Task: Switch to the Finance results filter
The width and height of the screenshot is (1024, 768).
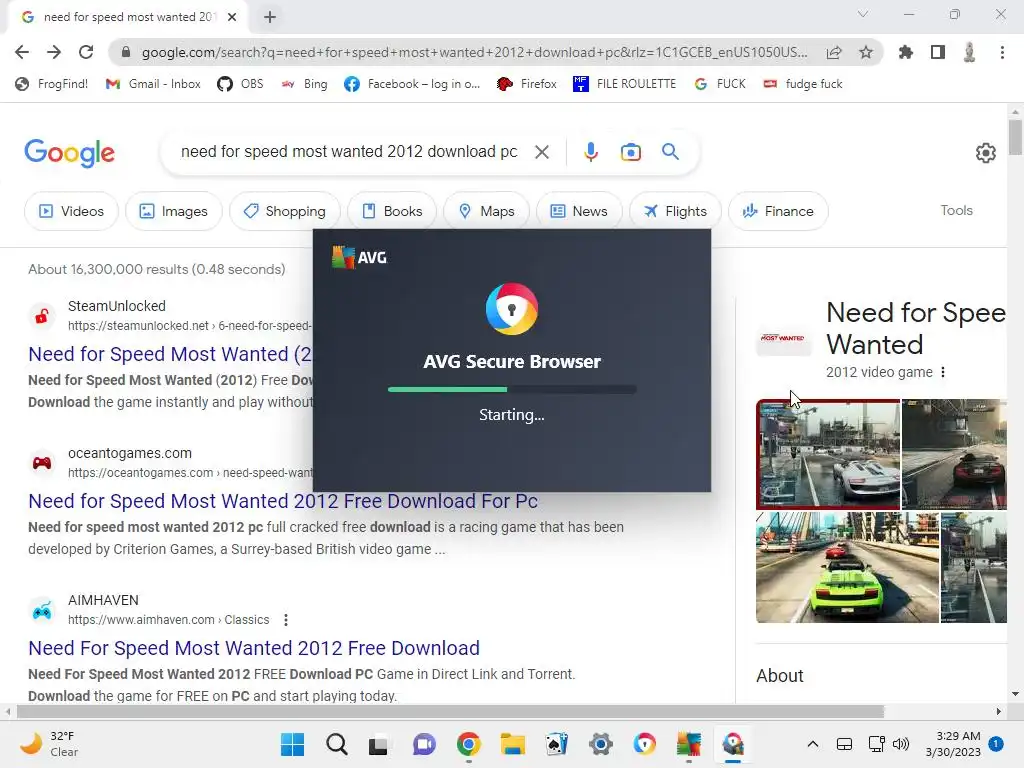Action: [x=778, y=211]
